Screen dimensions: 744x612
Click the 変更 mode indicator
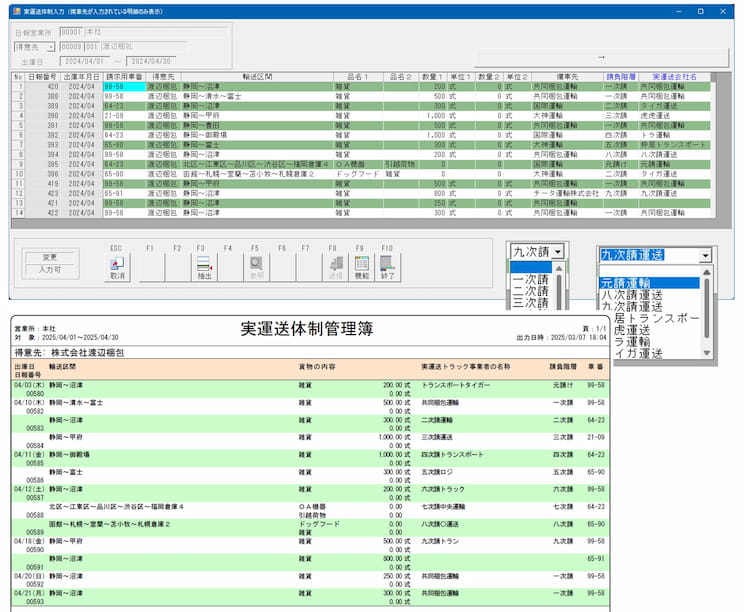[50, 257]
